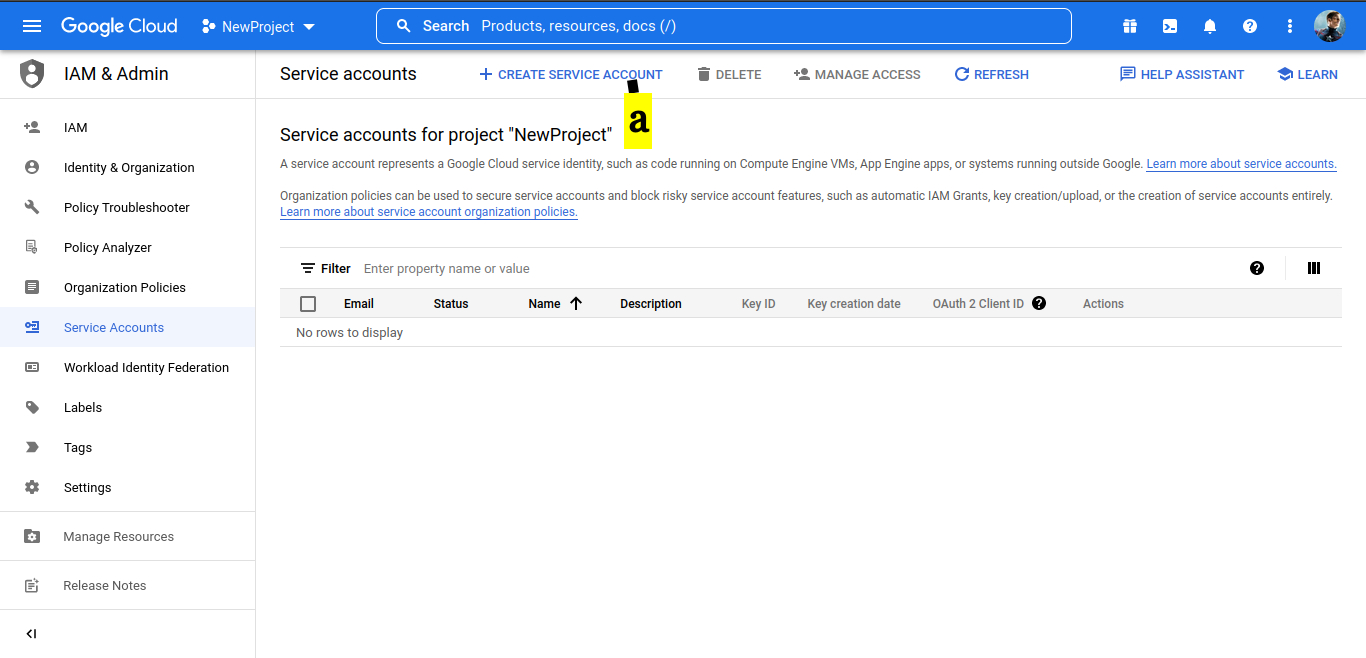
Task: Open Identity & Organization page
Action: tap(127, 167)
